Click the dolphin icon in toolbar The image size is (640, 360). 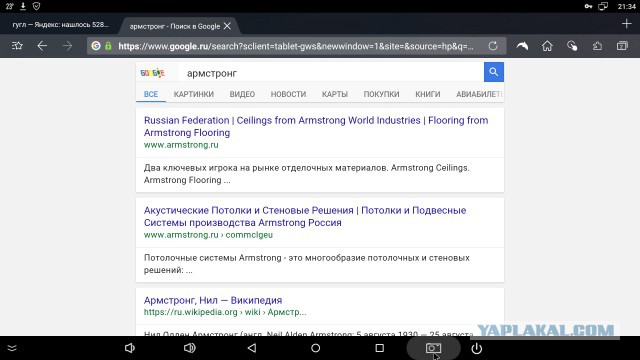[522, 46]
